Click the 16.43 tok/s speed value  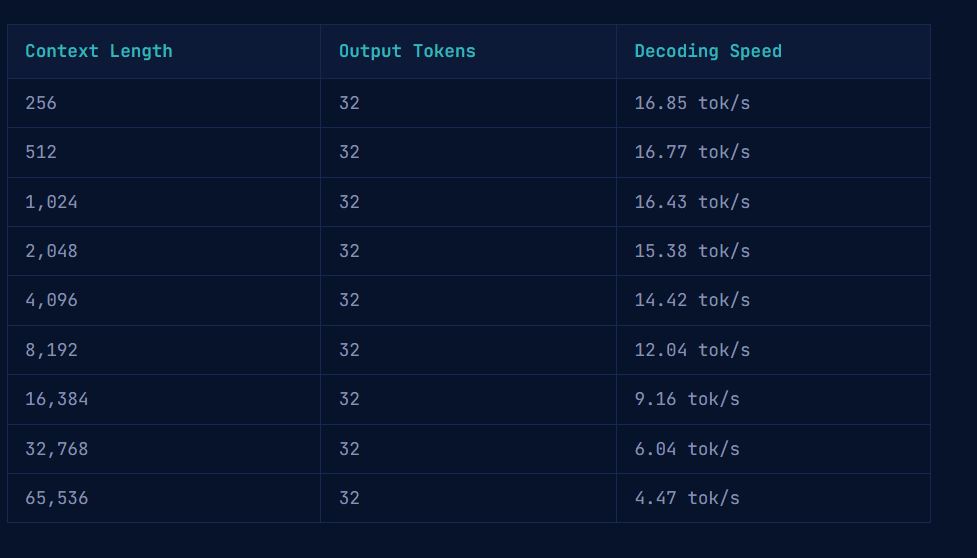pos(692,202)
